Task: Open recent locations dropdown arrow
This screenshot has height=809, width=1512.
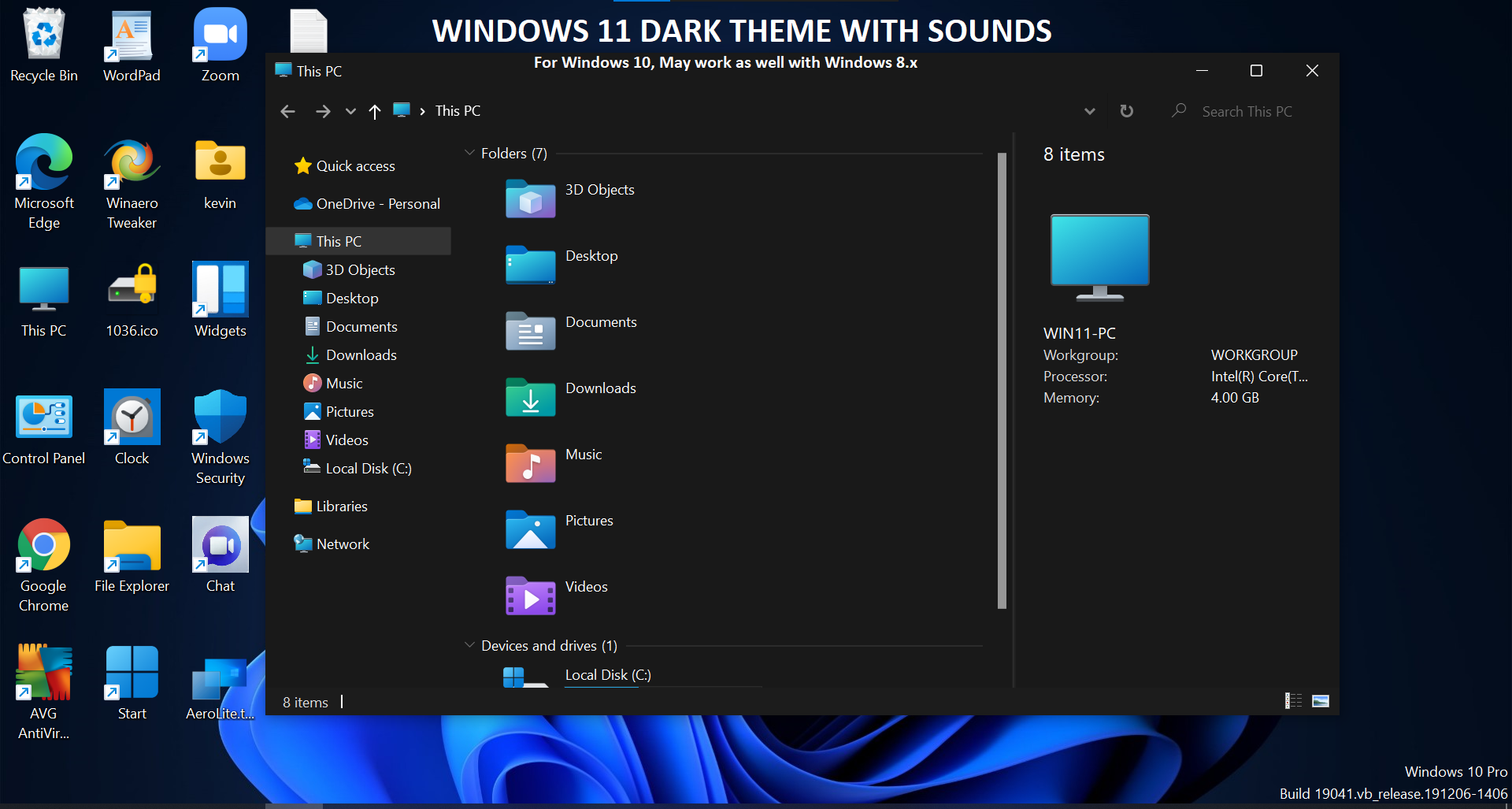Action: pyautogui.click(x=350, y=112)
